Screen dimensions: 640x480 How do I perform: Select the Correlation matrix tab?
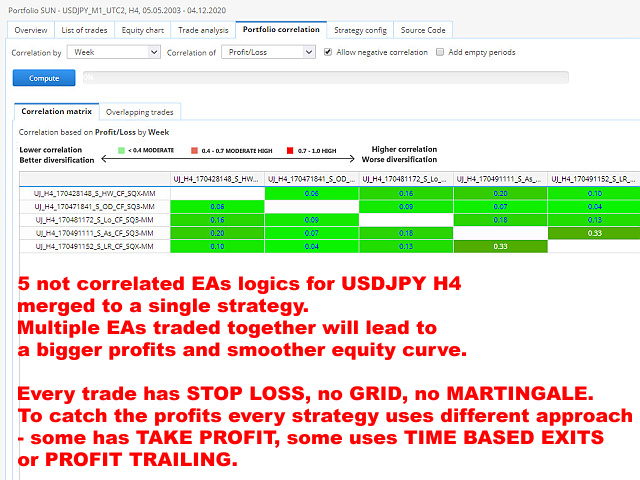tap(56, 112)
